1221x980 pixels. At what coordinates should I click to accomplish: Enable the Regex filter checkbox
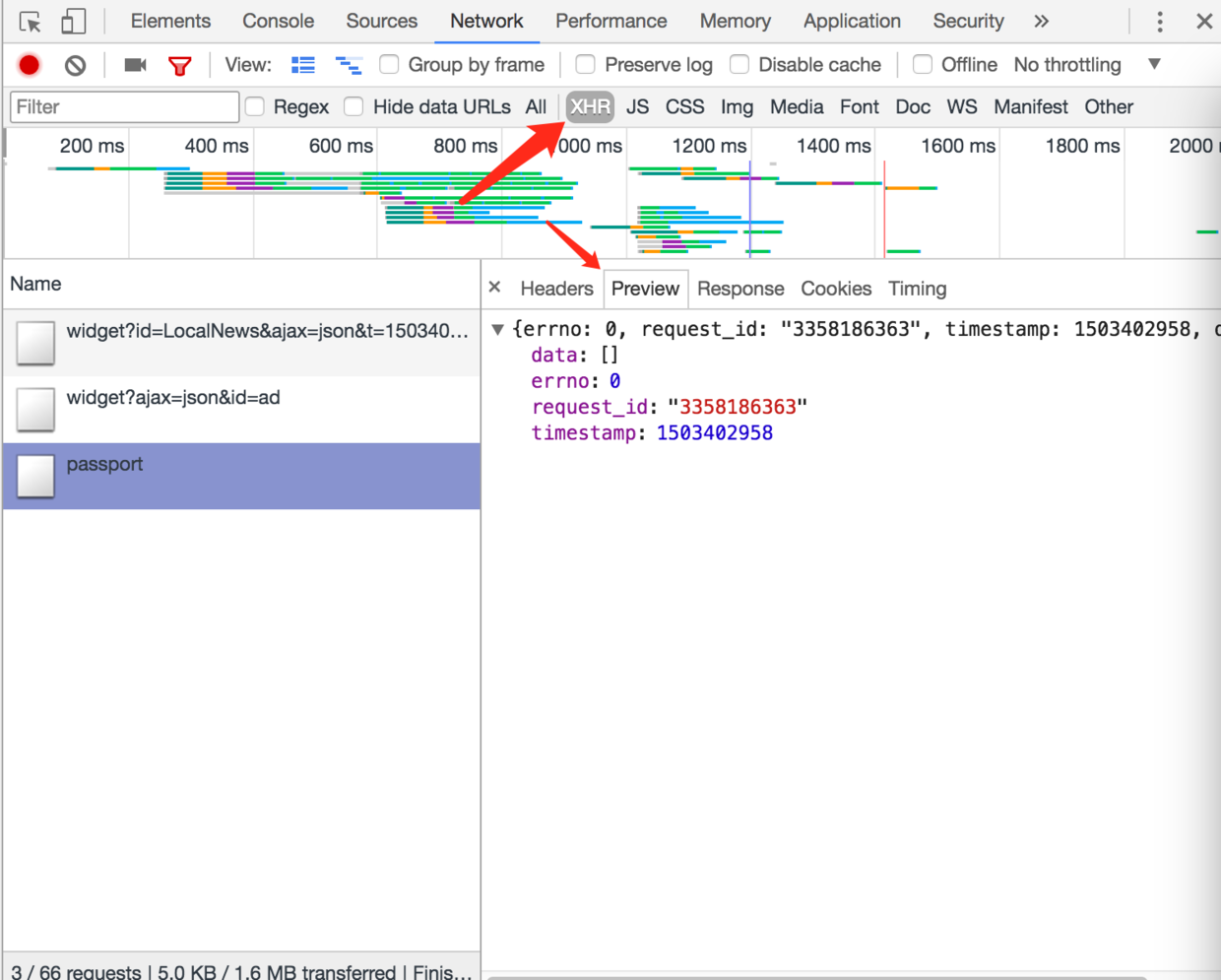(x=255, y=106)
